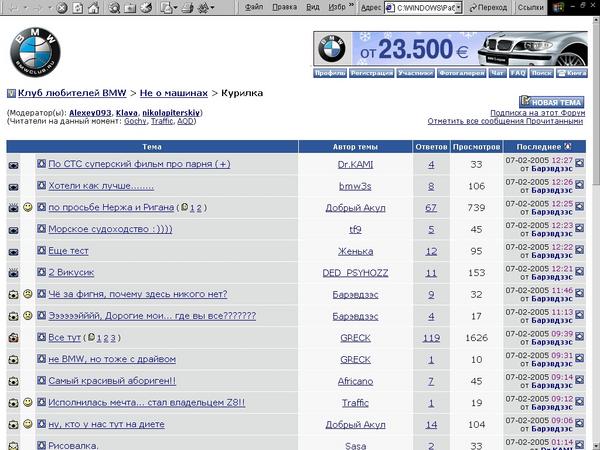Click envelope icon in 'Исполнилась мечта' row
600x450 pixels.
(x=13, y=403)
